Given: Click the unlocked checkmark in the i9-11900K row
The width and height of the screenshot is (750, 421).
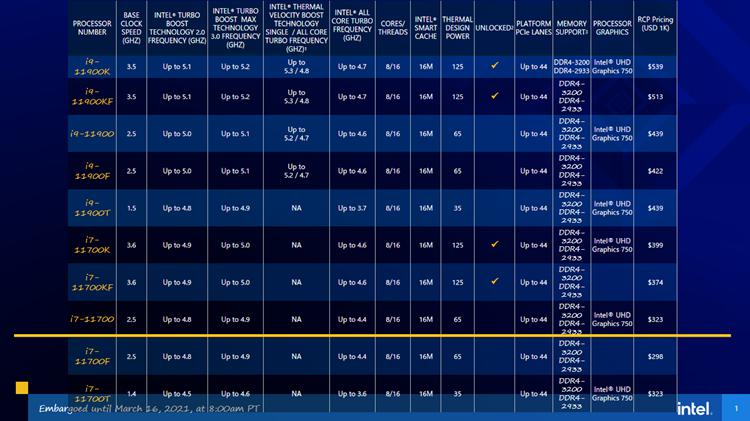Looking at the screenshot, I should 495,65.
